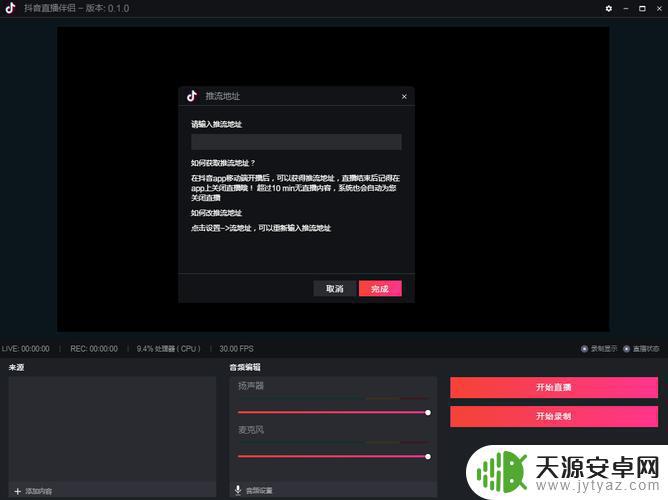Viewport: 668px width, 500px height.
Task: Click the 取消 button in the dialog
Action: (334, 289)
